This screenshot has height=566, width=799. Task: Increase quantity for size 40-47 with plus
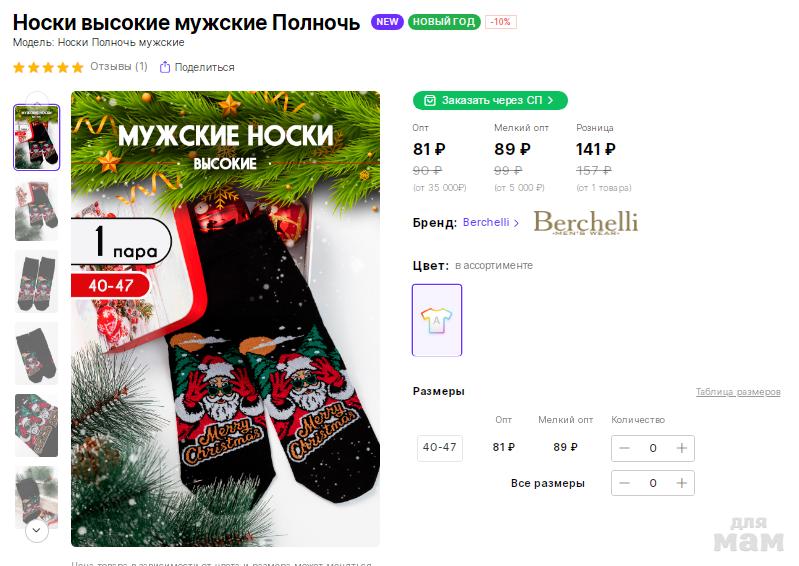click(x=682, y=448)
